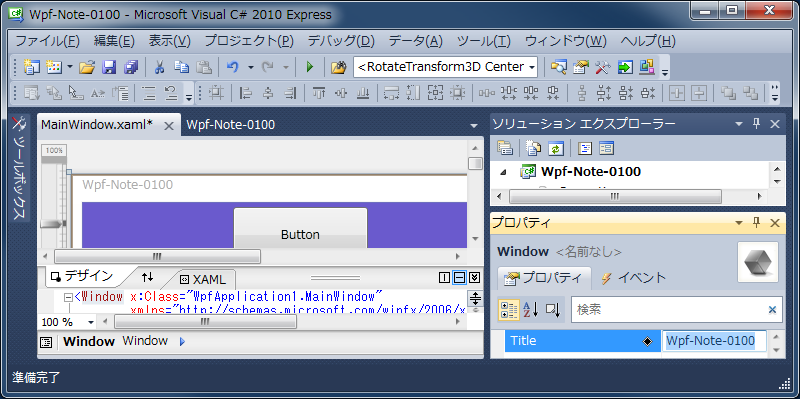Switch the designer to vertical split view

pyautogui.click(x=444, y=277)
